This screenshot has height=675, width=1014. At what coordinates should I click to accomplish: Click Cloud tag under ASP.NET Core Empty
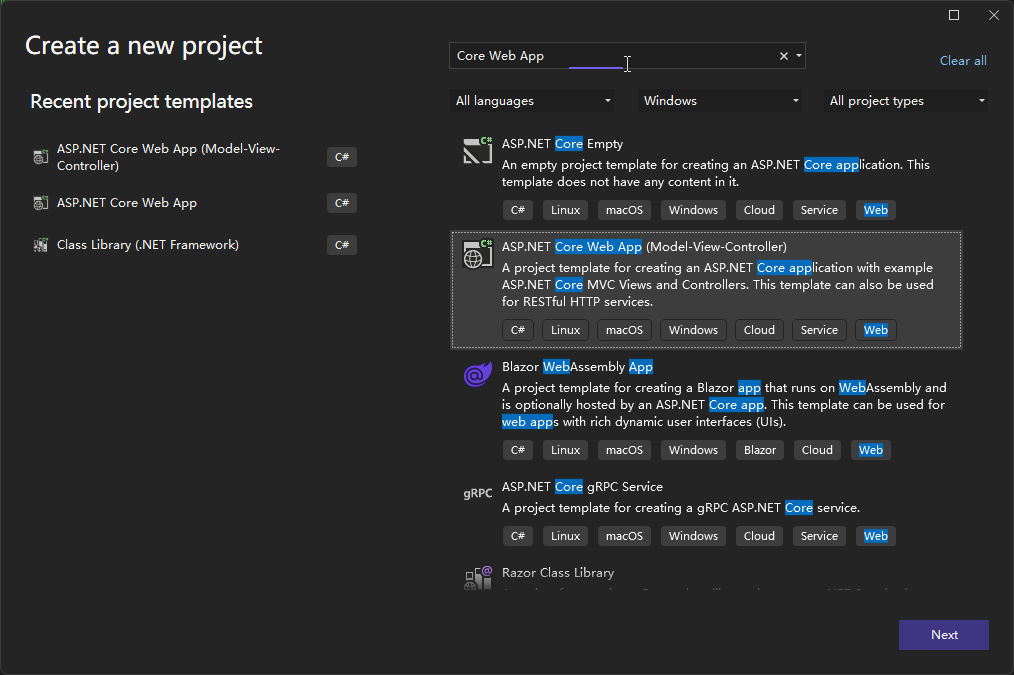(759, 210)
